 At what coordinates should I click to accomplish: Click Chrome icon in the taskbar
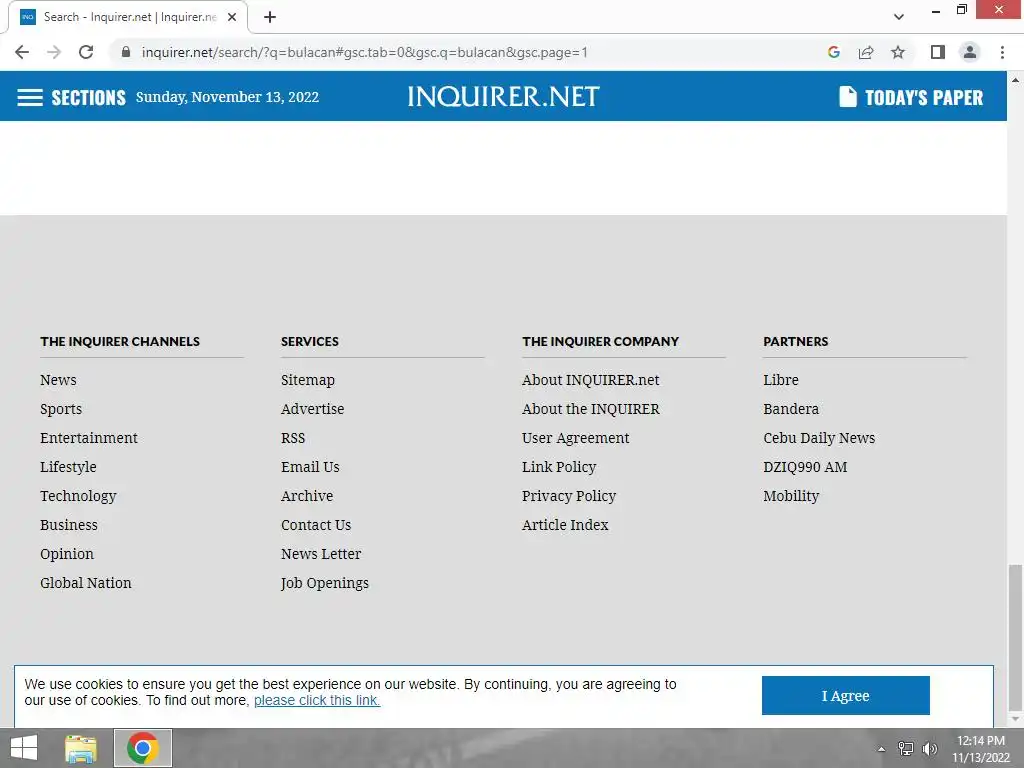coord(143,748)
